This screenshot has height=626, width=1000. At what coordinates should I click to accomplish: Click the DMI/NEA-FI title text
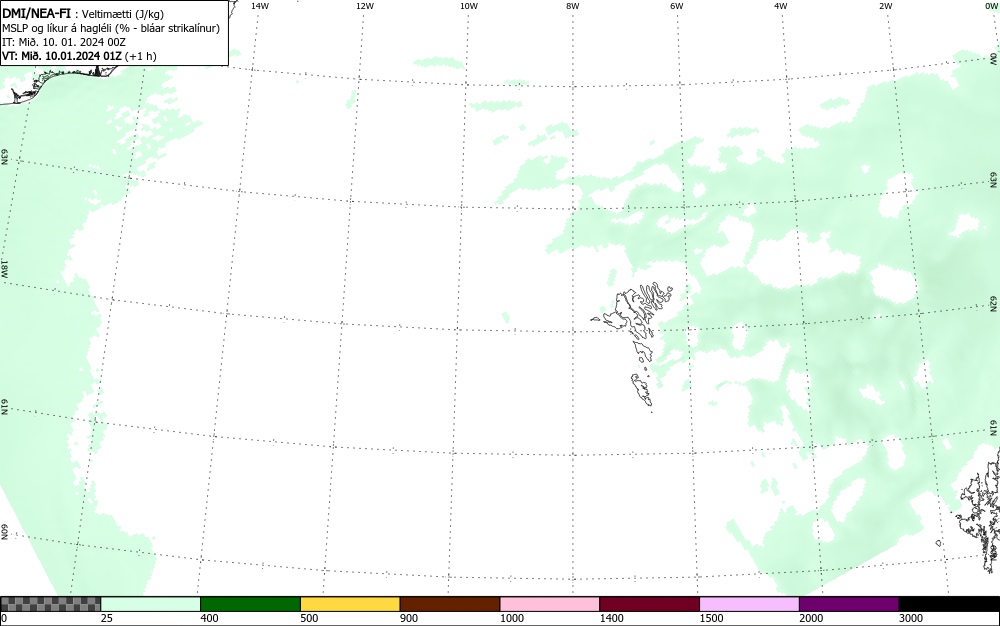coord(36,13)
